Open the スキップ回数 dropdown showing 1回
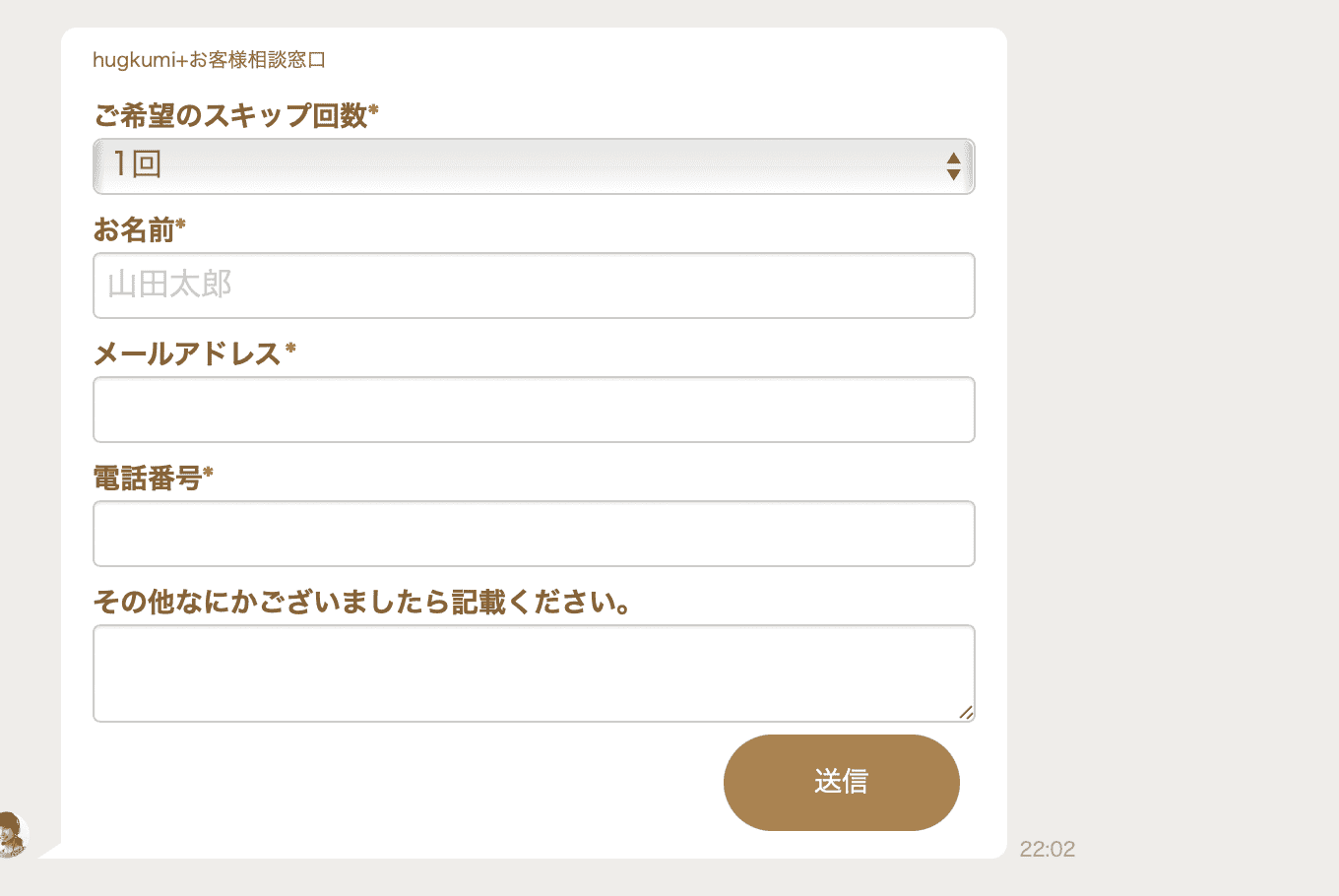Viewport: 1339px width, 896px height. coord(534,166)
